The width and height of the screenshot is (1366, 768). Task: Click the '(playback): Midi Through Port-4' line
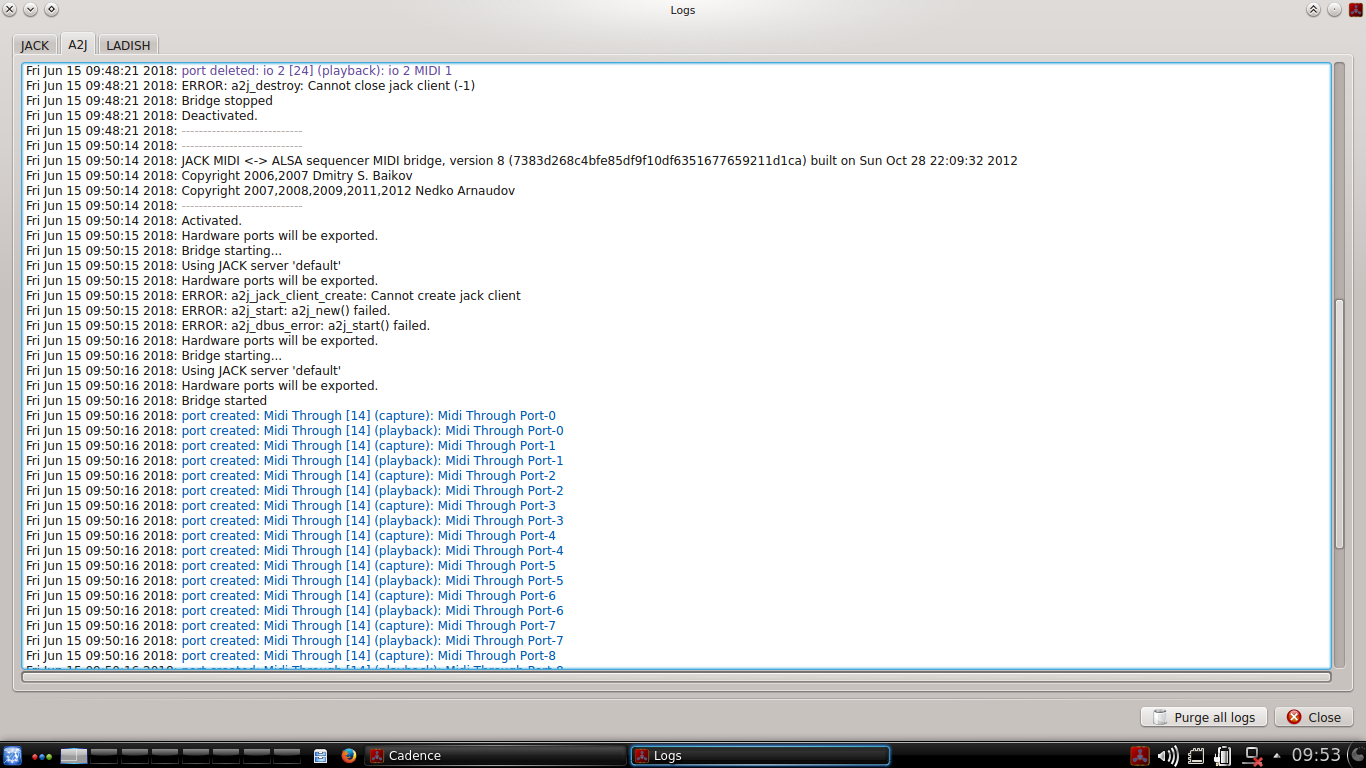tap(295, 551)
